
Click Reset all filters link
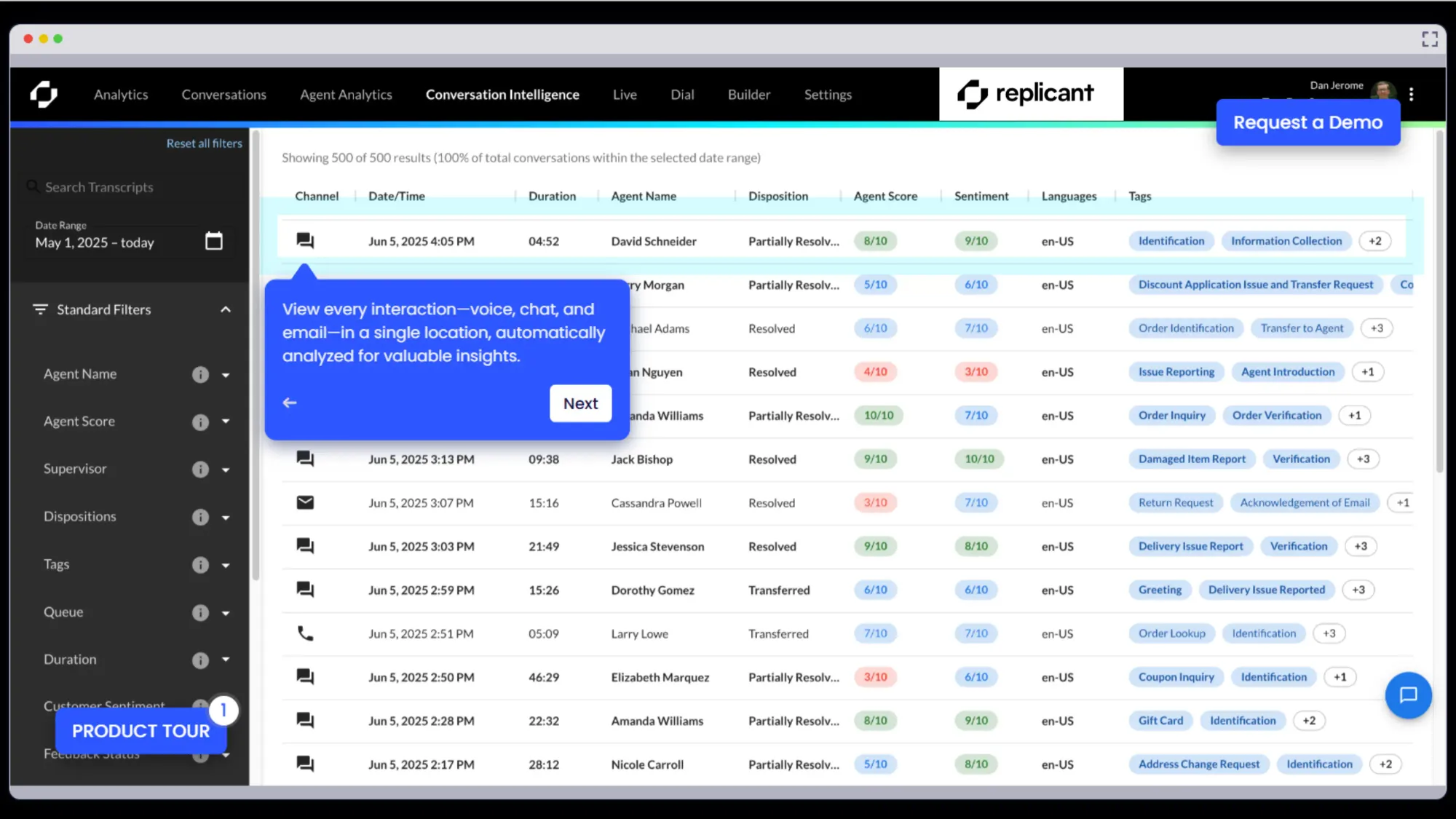coord(204,143)
